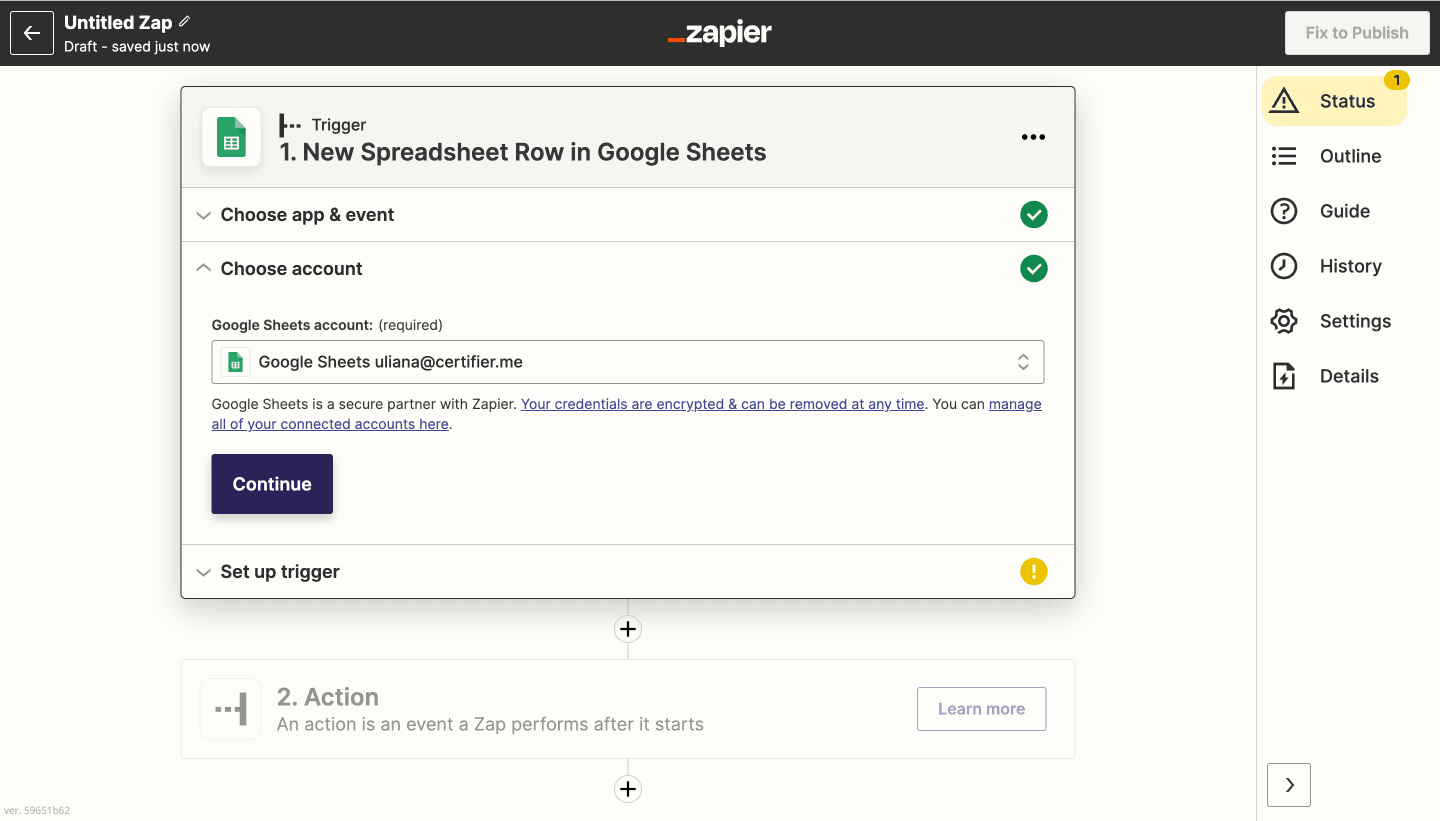Click yellow warning icon beside Set up trigger
Viewport: 1440px width, 821px height.
point(1034,572)
